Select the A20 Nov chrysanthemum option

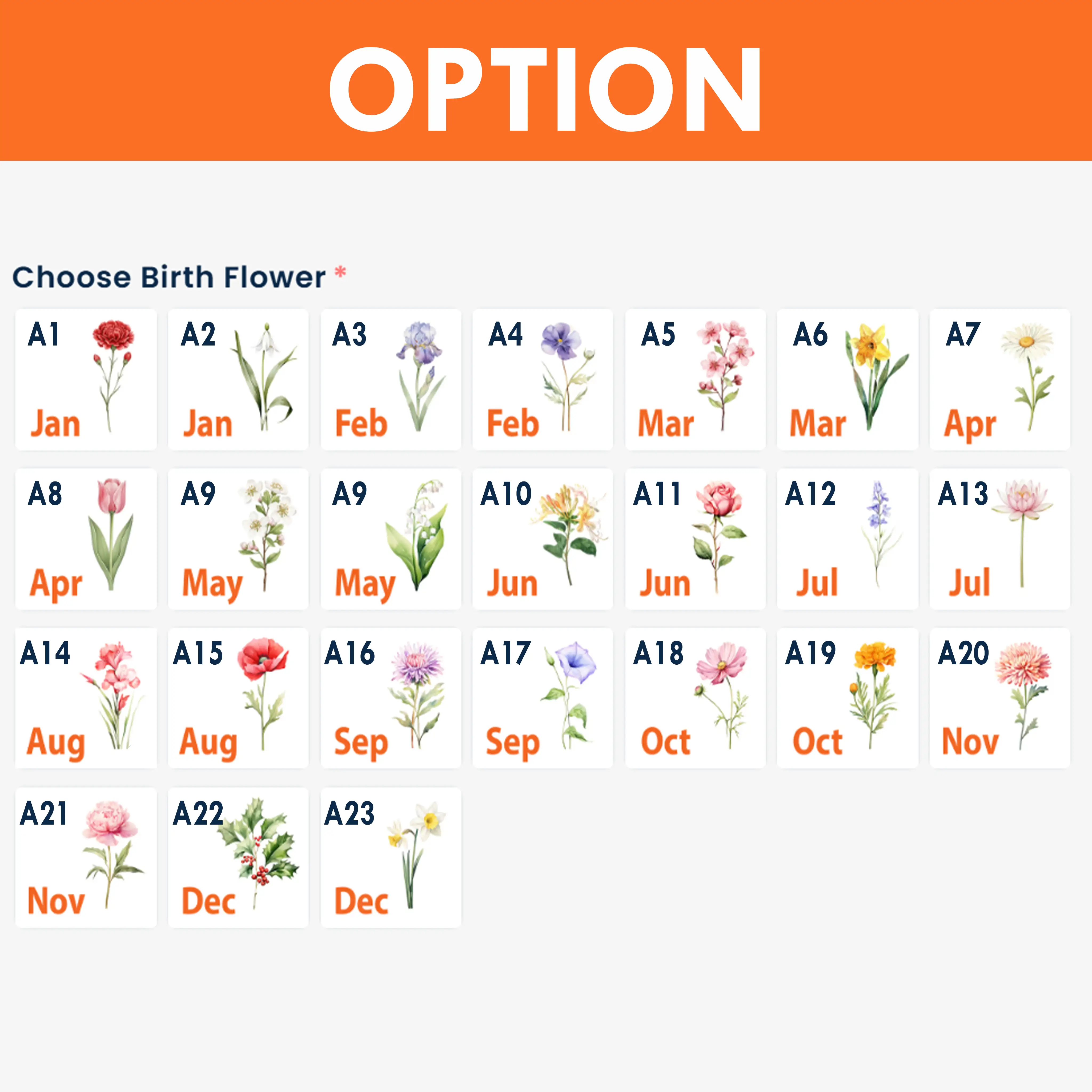pyautogui.click(x=999, y=698)
